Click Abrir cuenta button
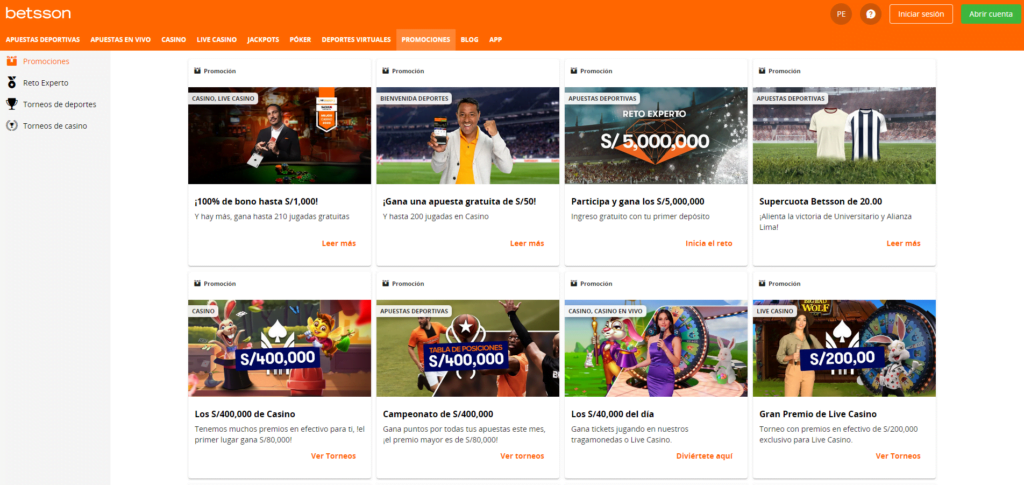 tap(991, 14)
